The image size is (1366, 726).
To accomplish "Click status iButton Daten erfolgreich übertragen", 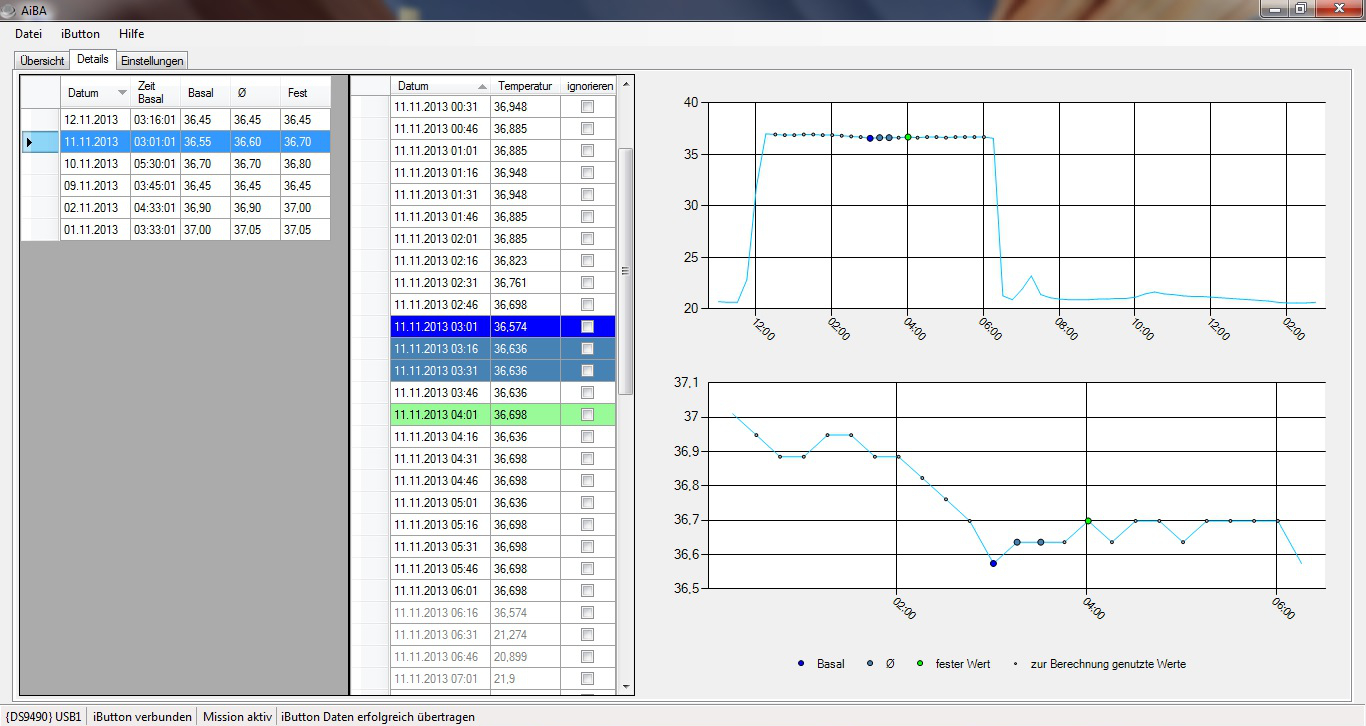I will (378, 717).
